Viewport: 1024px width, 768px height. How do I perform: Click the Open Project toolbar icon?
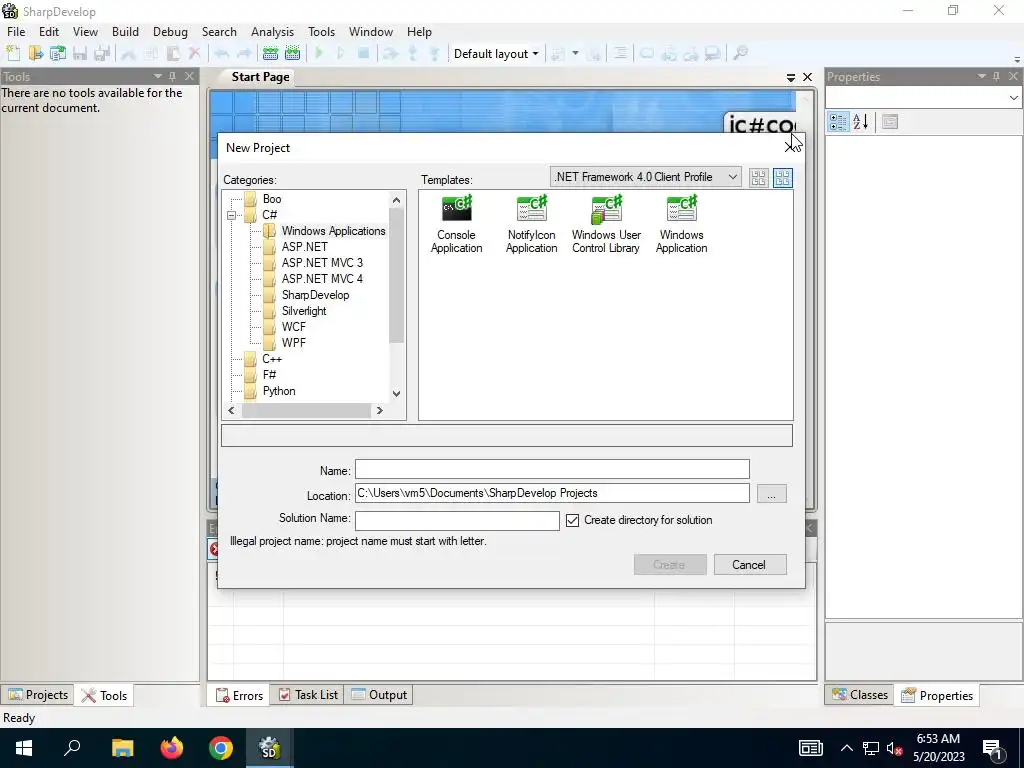click(57, 54)
